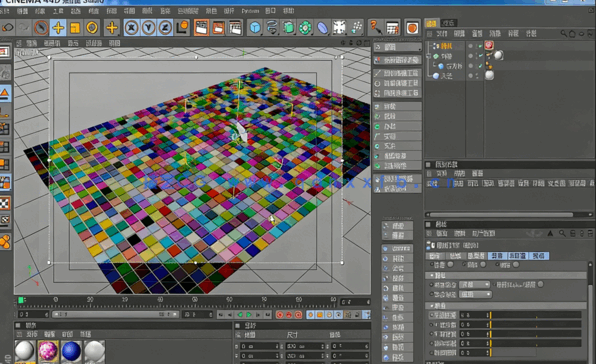Open the last main menu, Help
This screenshot has height=364, width=596.
tap(288, 11)
